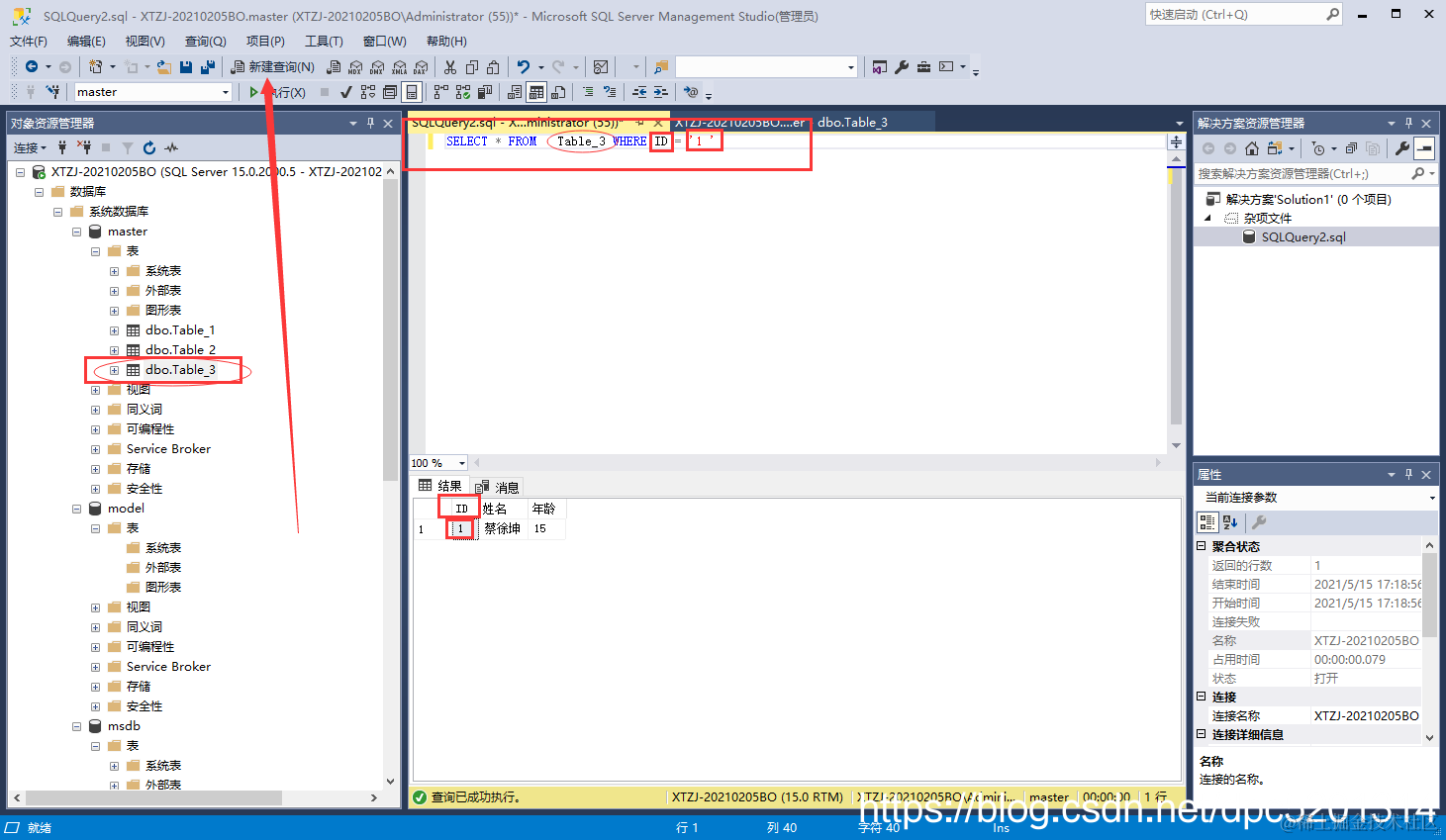Image resolution: width=1446 pixels, height=840 pixels.
Task: Click the Save All icon
Action: pyautogui.click(x=208, y=67)
